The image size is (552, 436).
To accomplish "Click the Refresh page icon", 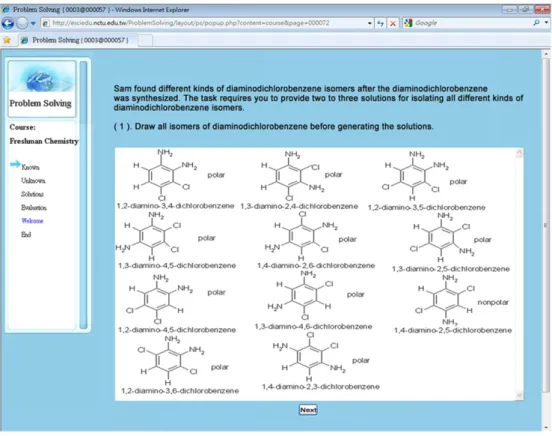I will pos(381,23).
